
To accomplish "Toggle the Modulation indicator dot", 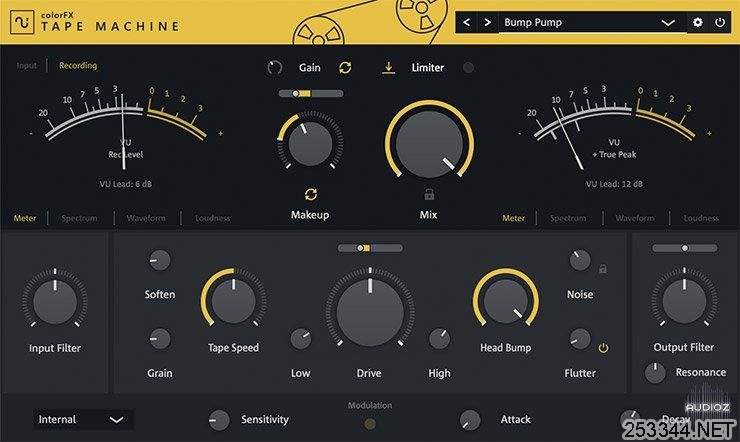I will click(x=370, y=424).
